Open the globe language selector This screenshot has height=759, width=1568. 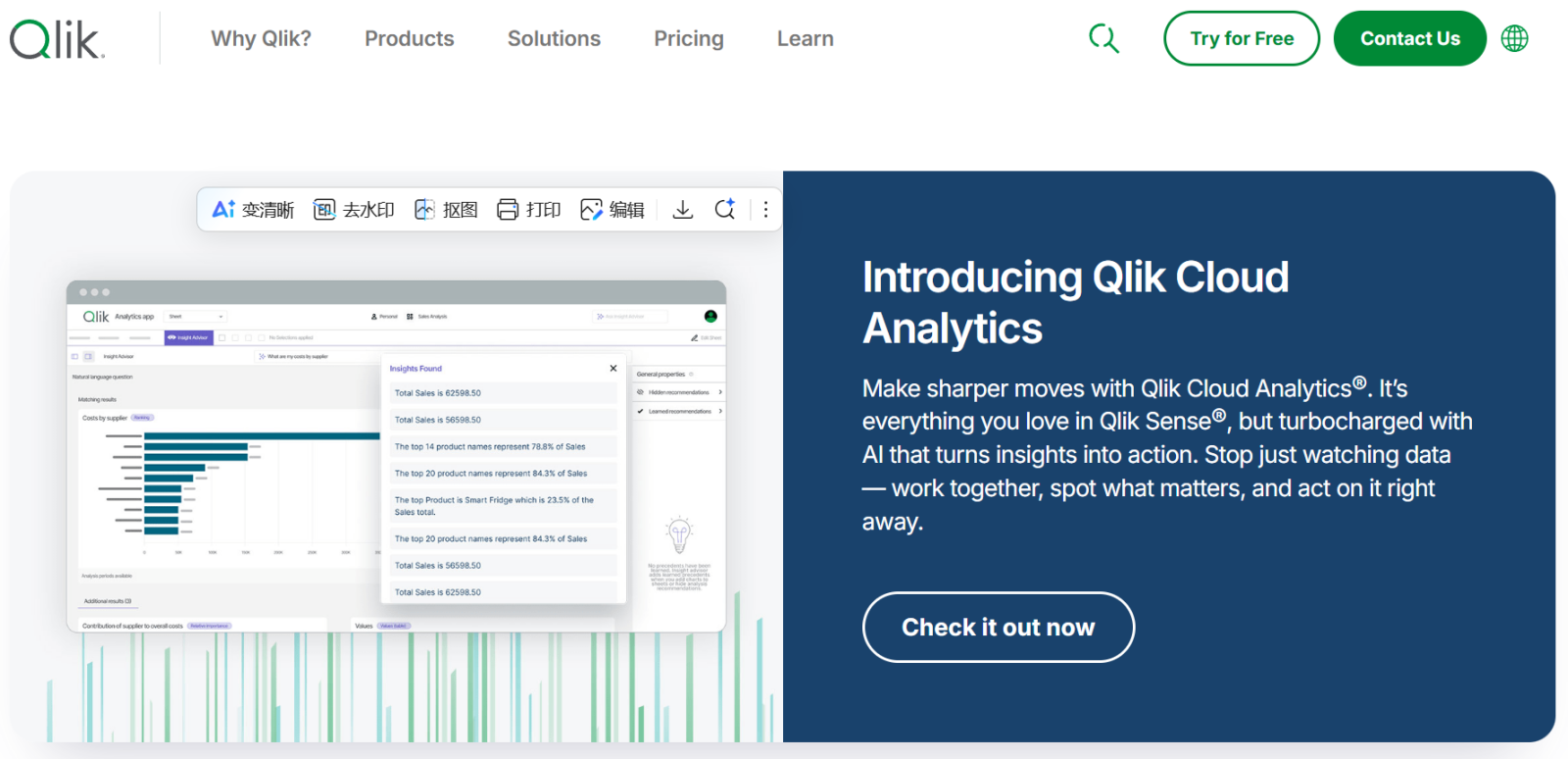(x=1514, y=38)
